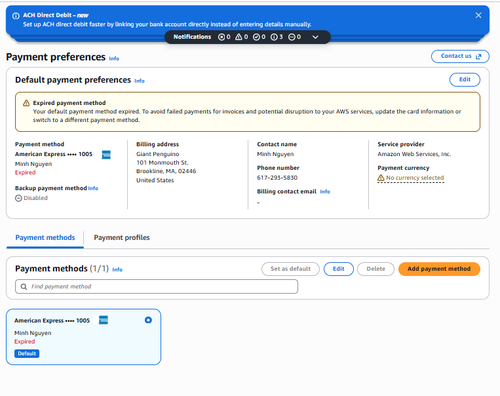Expand the Notifications bar chevron
The width and height of the screenshot is (500, 396).
(x=315, y=37)
